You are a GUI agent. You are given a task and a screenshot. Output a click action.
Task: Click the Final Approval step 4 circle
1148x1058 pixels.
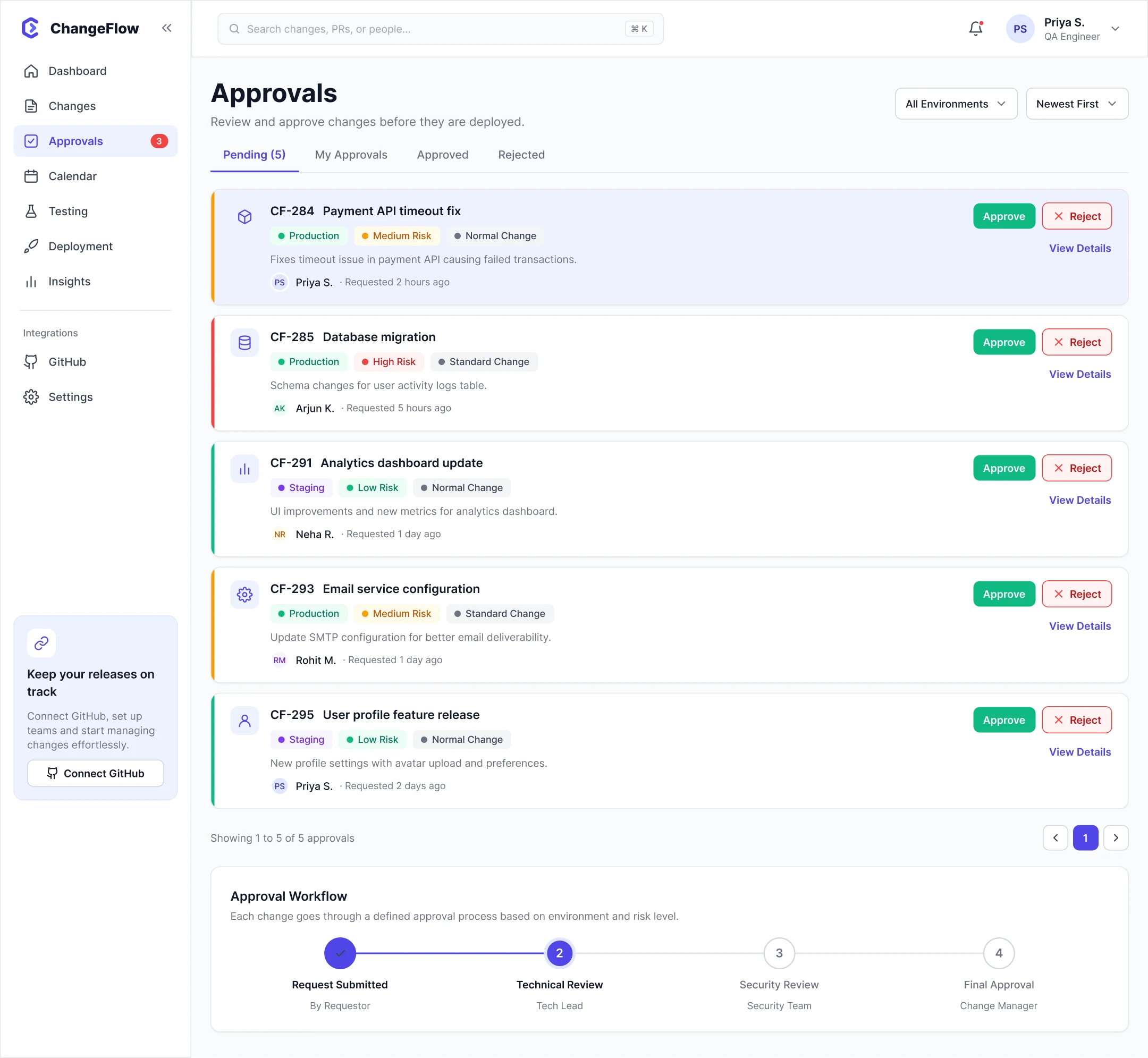pyautogui.click(x=999, y=953)
